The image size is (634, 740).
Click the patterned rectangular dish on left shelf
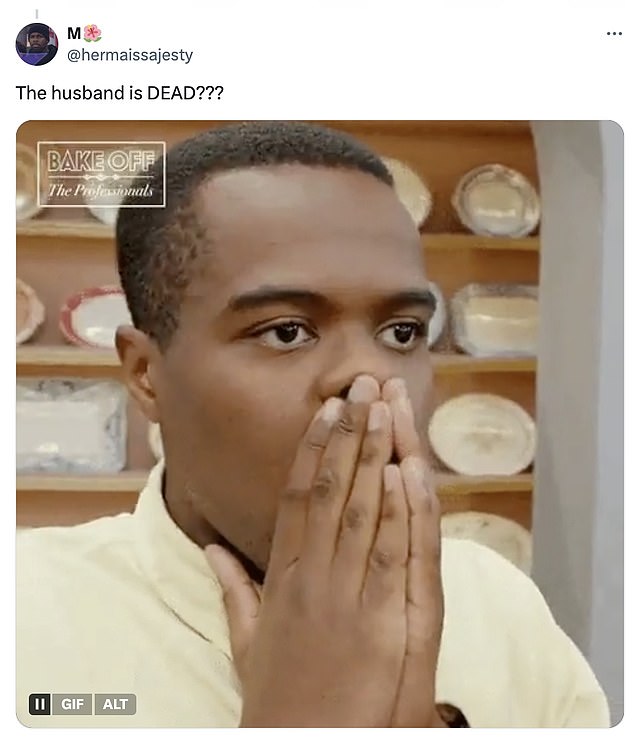pos(71,426)
